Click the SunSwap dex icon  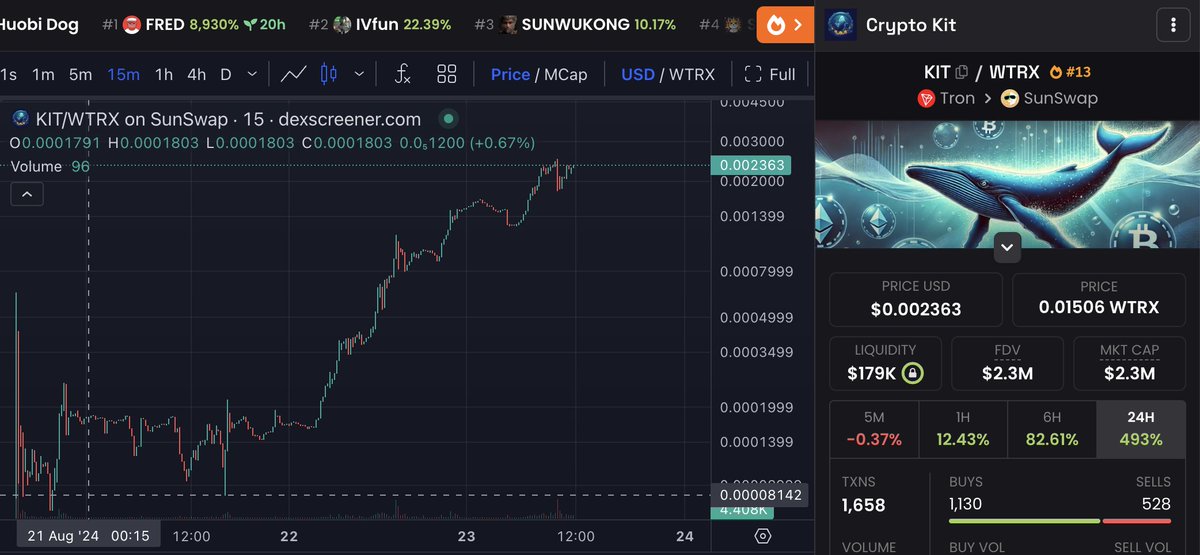pos(1009,98)
